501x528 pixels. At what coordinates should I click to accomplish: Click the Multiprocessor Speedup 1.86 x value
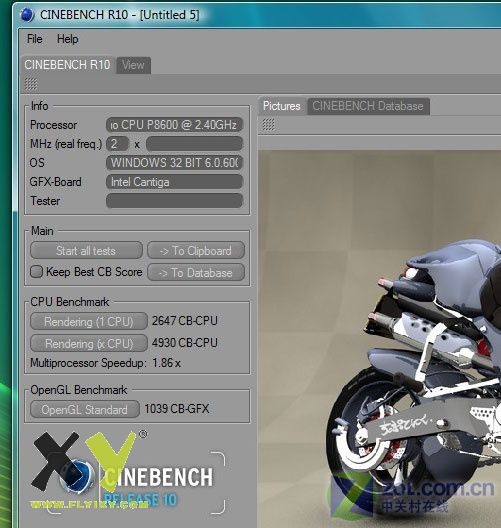click(x=166, y=363)
